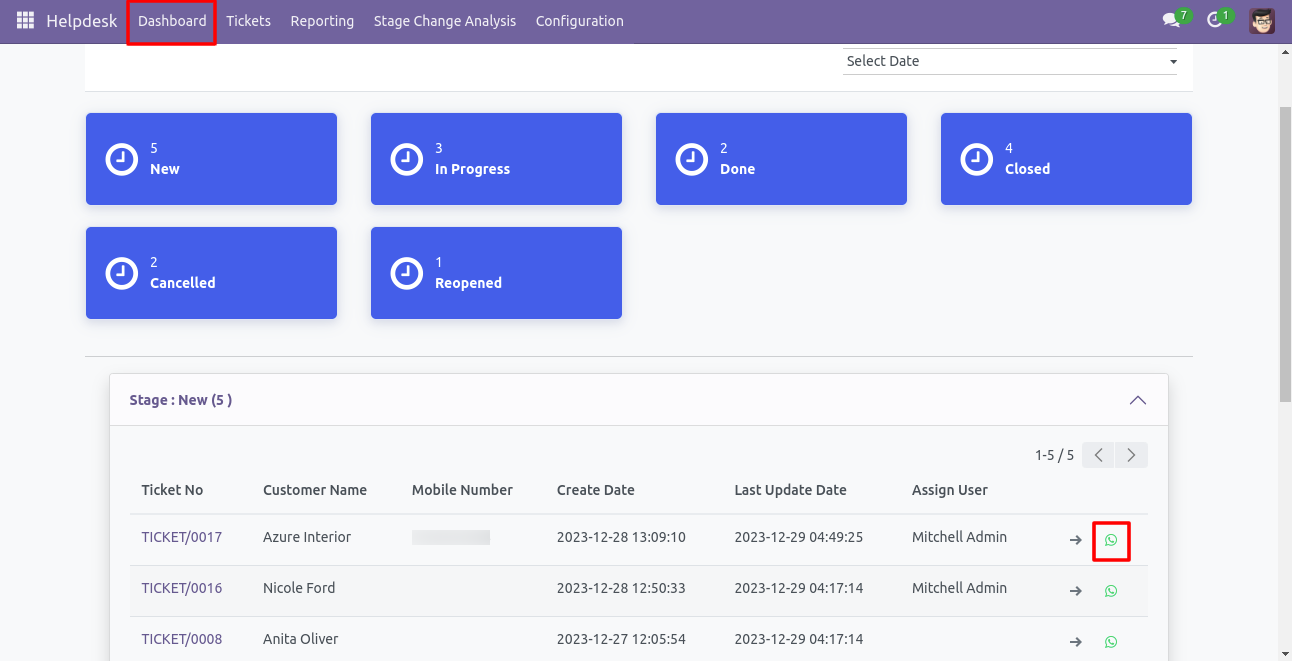This screenshot has width=1292, height=661.
Task: Click clock icon on Closed card
Action: click(976, 159)
